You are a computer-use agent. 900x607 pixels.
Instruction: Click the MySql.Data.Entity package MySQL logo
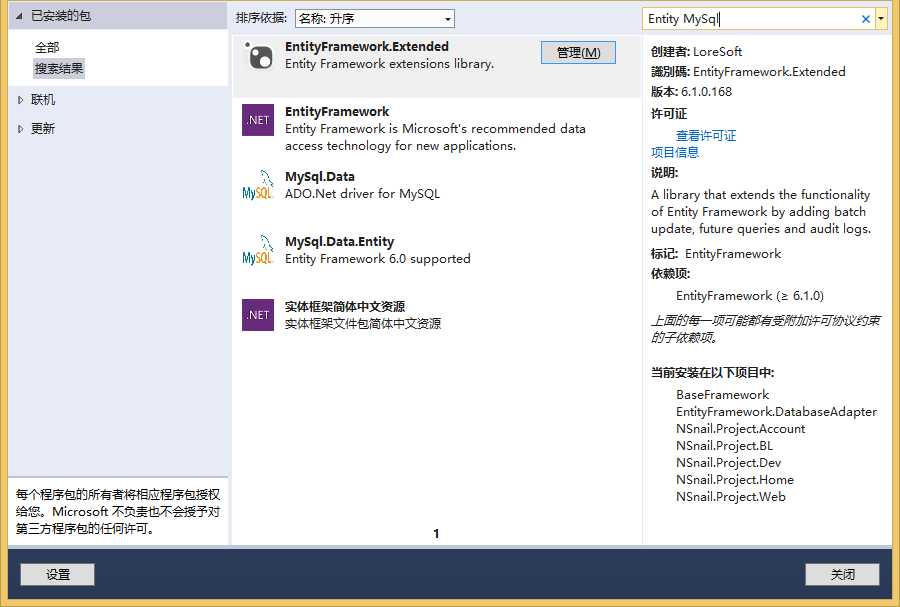coord(258,250)
